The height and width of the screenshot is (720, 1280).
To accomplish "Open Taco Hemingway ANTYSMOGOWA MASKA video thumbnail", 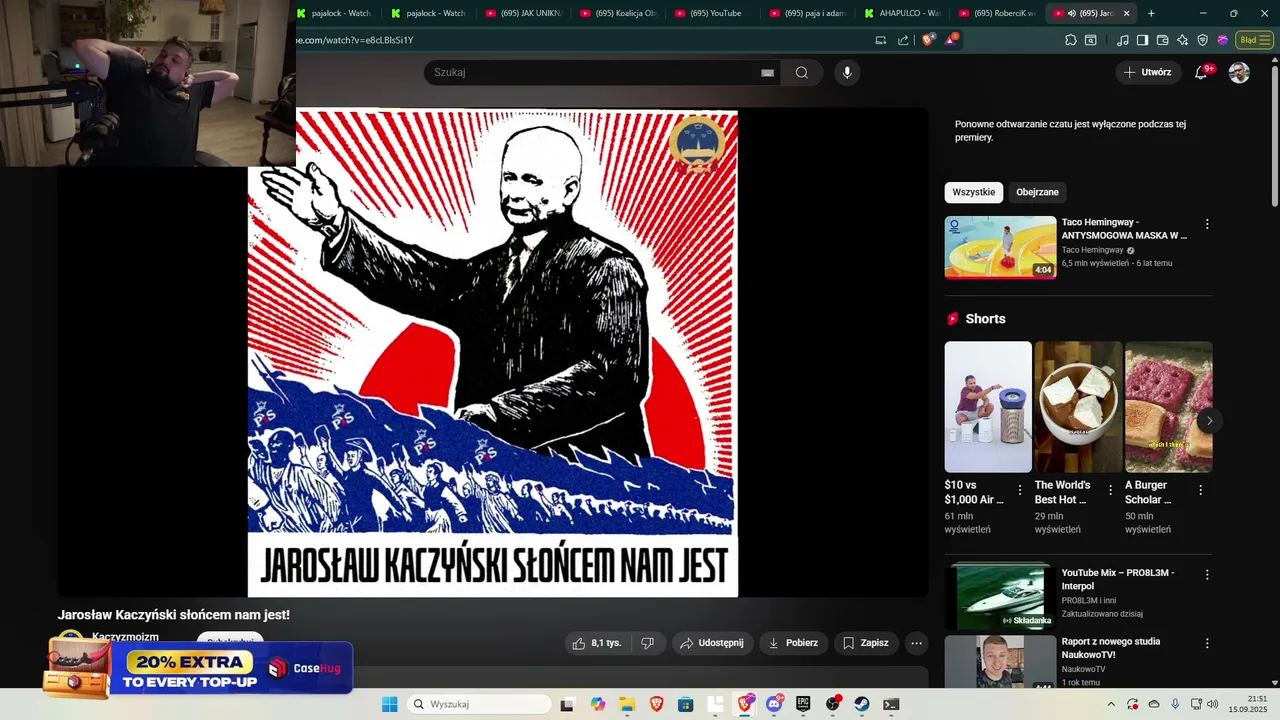I will click(x=1000, y=247).
